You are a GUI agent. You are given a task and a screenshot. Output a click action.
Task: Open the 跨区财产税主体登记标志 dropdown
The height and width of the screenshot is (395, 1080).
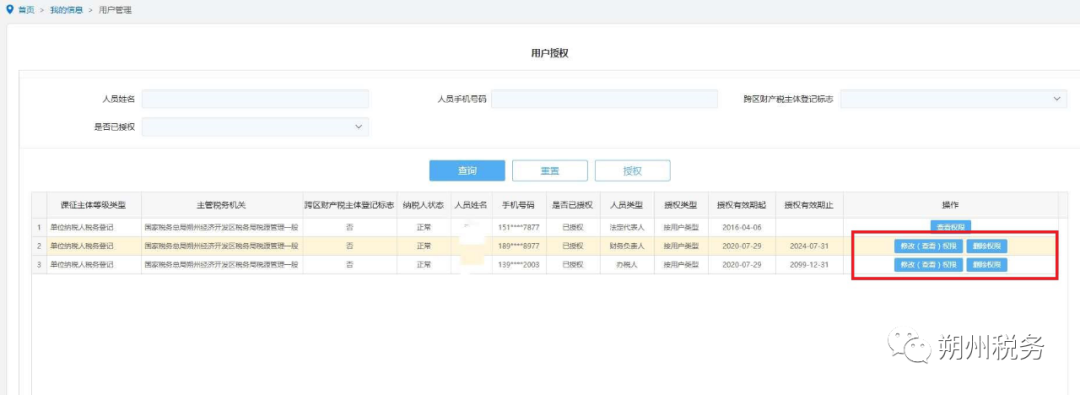point(953,99)
